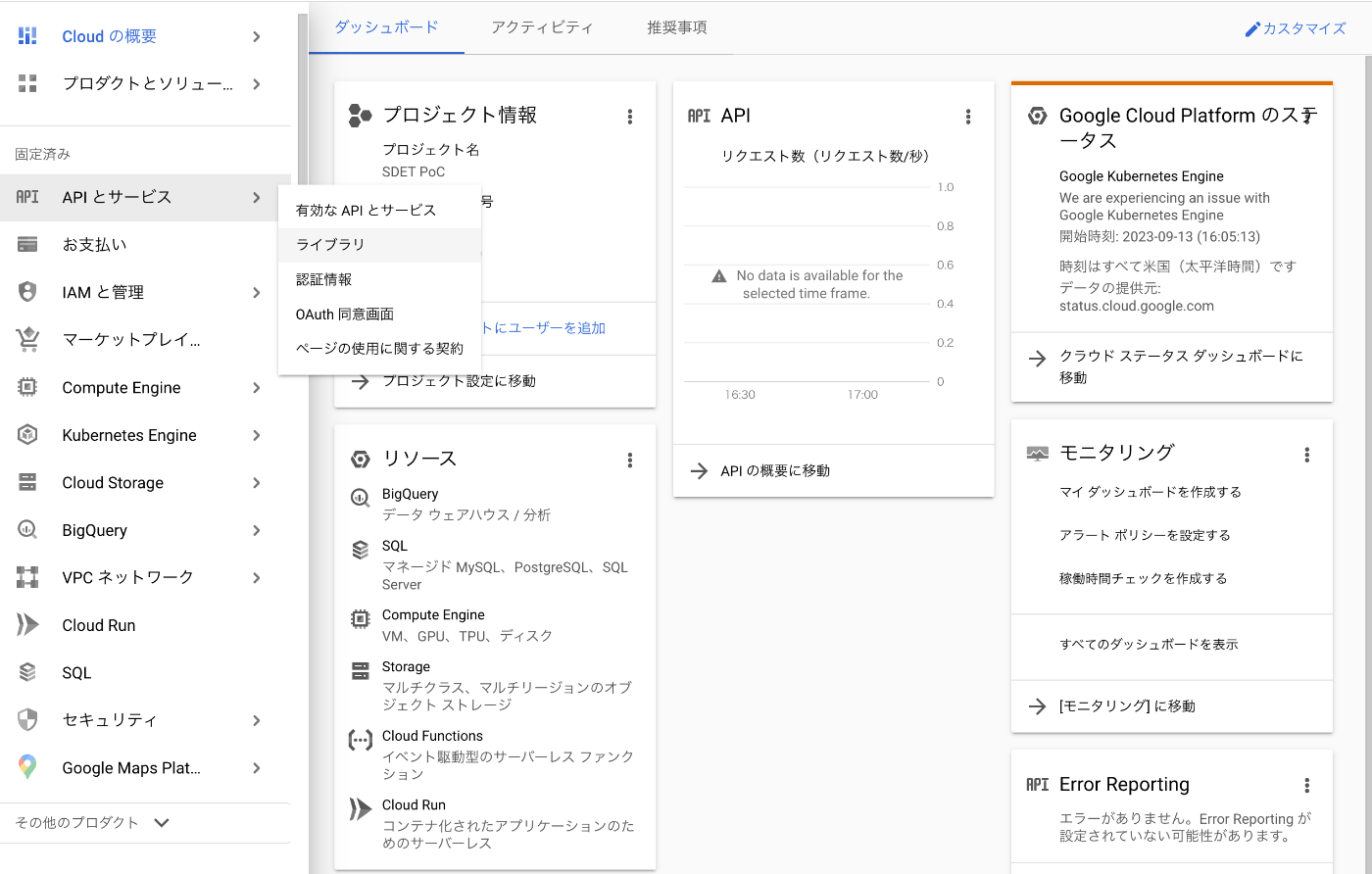Click マイ ダッシュボードを作成する link

pyautogui.click(x=1151, y=492)
